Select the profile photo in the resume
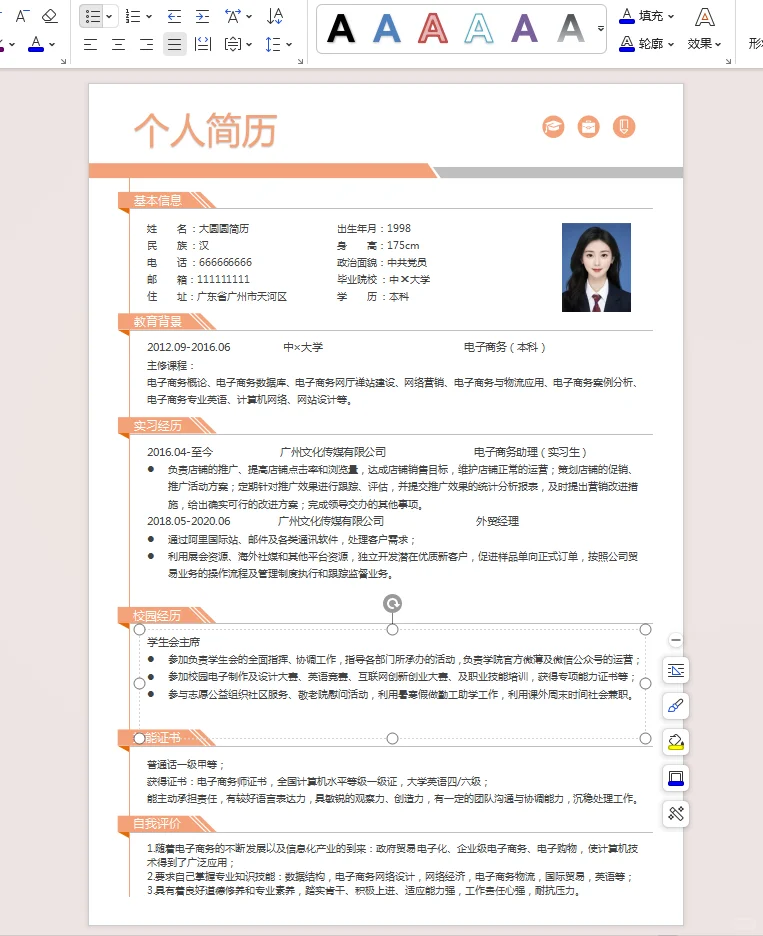This screenshot has width=763, height=936. pos(596,267)
